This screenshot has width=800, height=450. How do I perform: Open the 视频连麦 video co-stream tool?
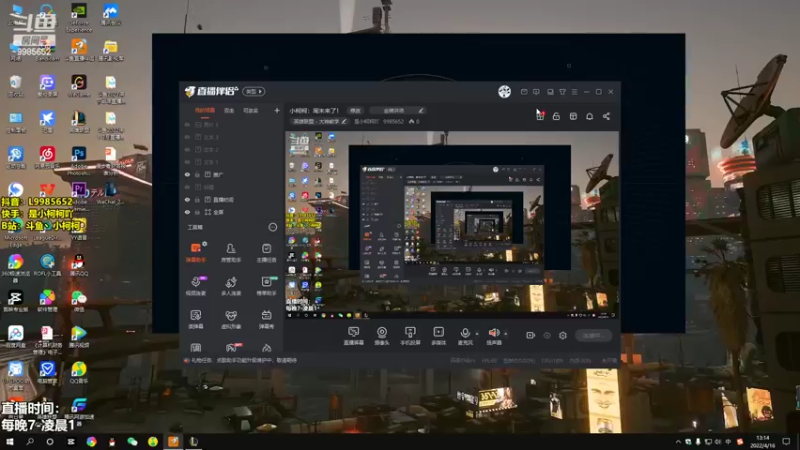(196, 286)
